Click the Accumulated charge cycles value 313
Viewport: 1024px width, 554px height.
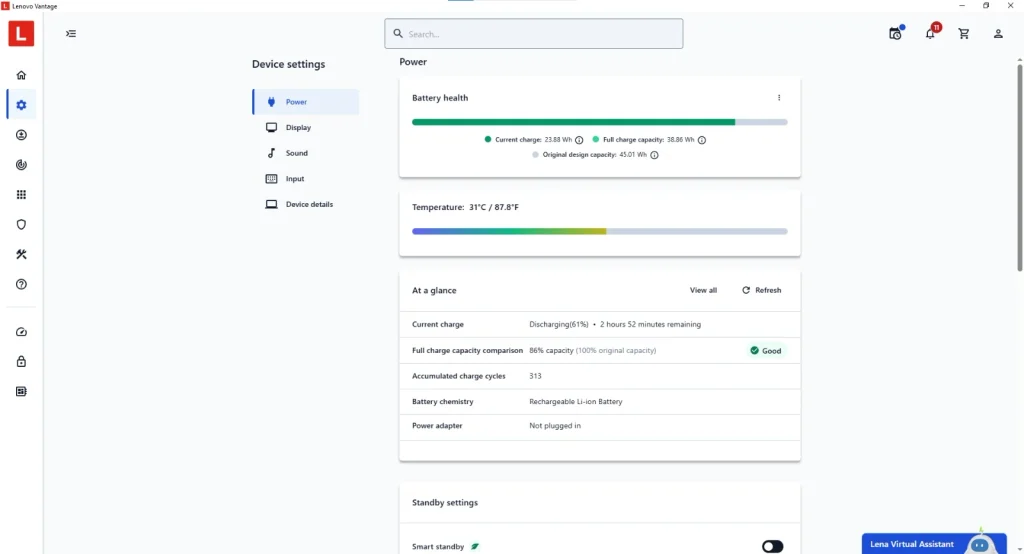tap(535, 376)
